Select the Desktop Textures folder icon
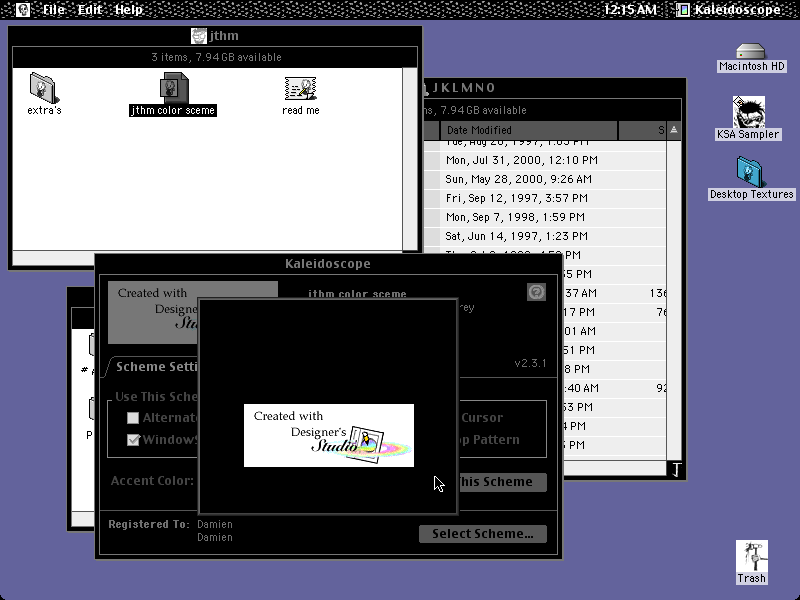 point(749,172)
